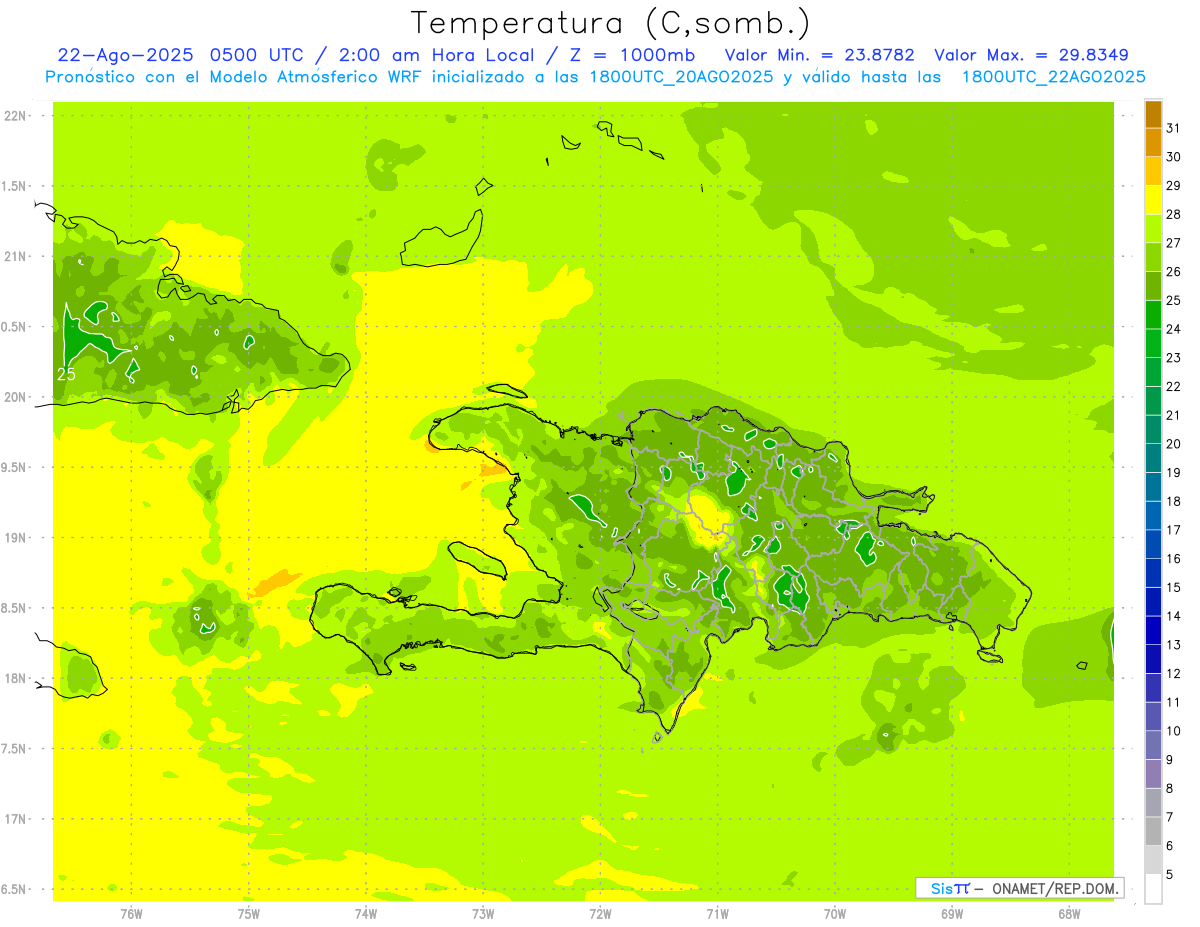Click the '72W' longitude axis label
The width and height of the screenshot is (1200, 927).
coord(600,913)
